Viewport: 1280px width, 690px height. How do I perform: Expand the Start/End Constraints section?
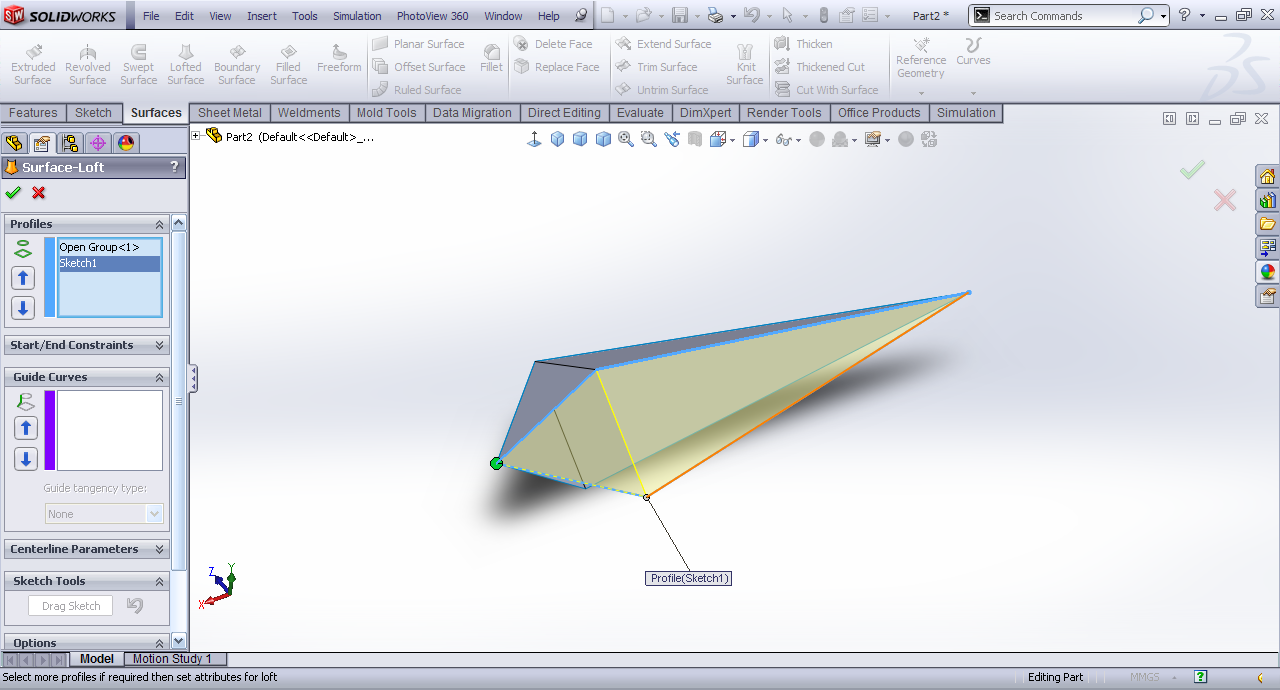click(159, 345)
